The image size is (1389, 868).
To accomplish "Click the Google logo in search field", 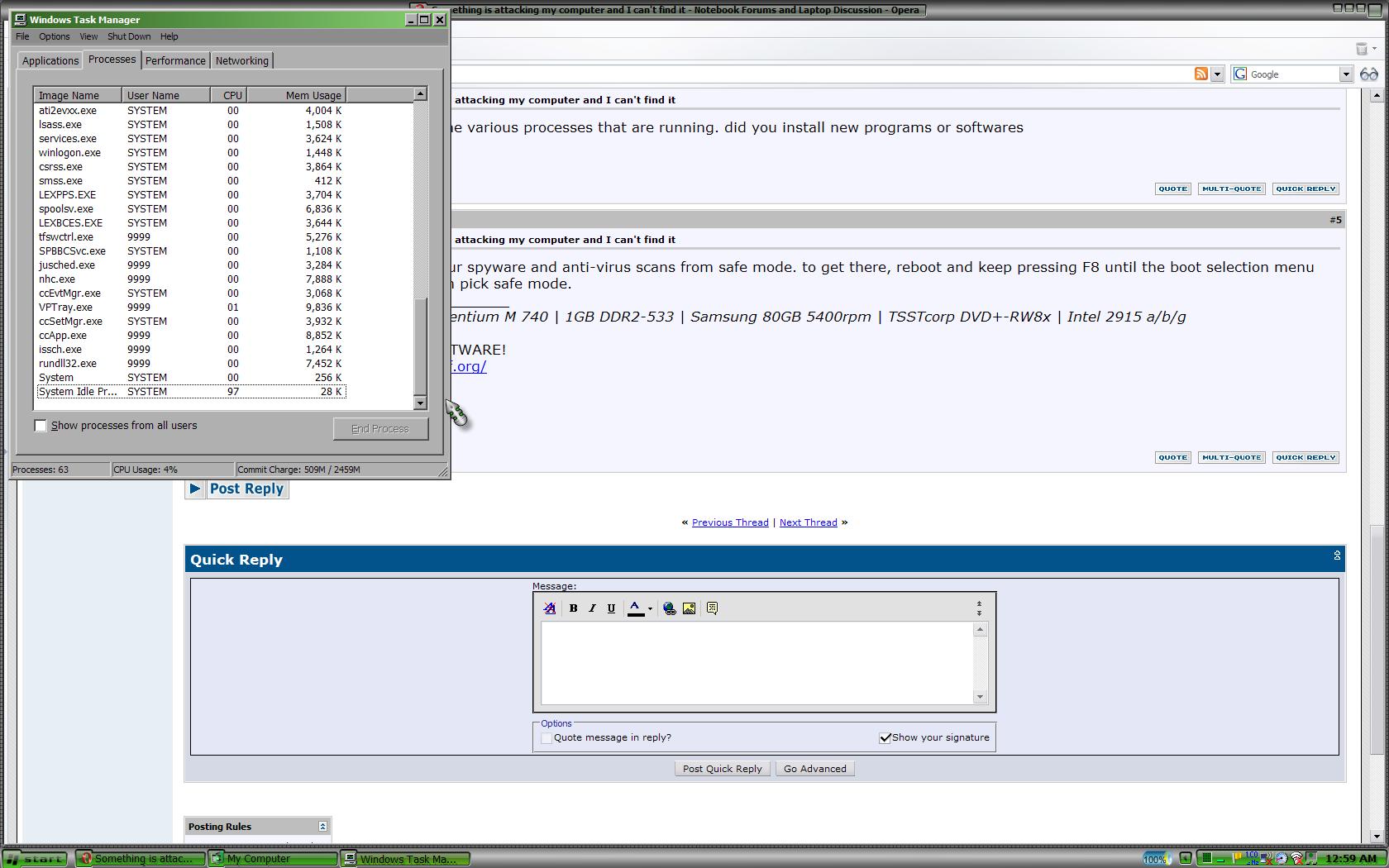I will coord(1240,74).
